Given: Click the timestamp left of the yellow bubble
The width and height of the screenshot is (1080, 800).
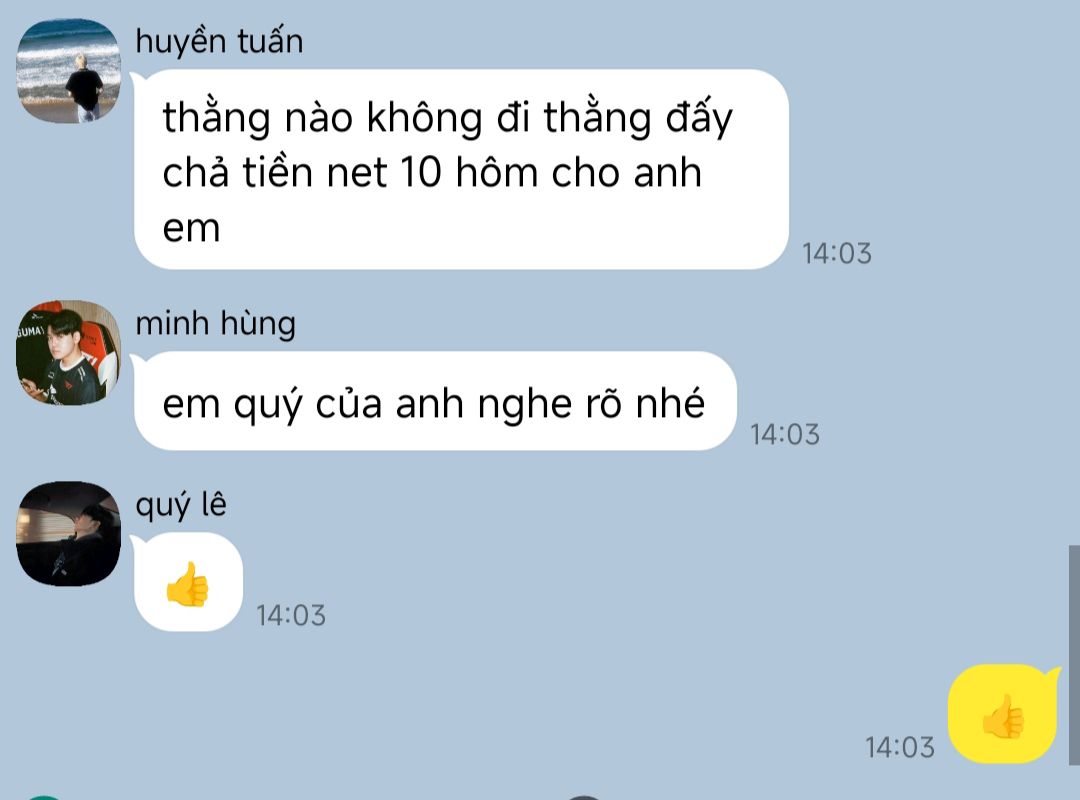Looking at the screenshot, I should (x=900, y=748).
